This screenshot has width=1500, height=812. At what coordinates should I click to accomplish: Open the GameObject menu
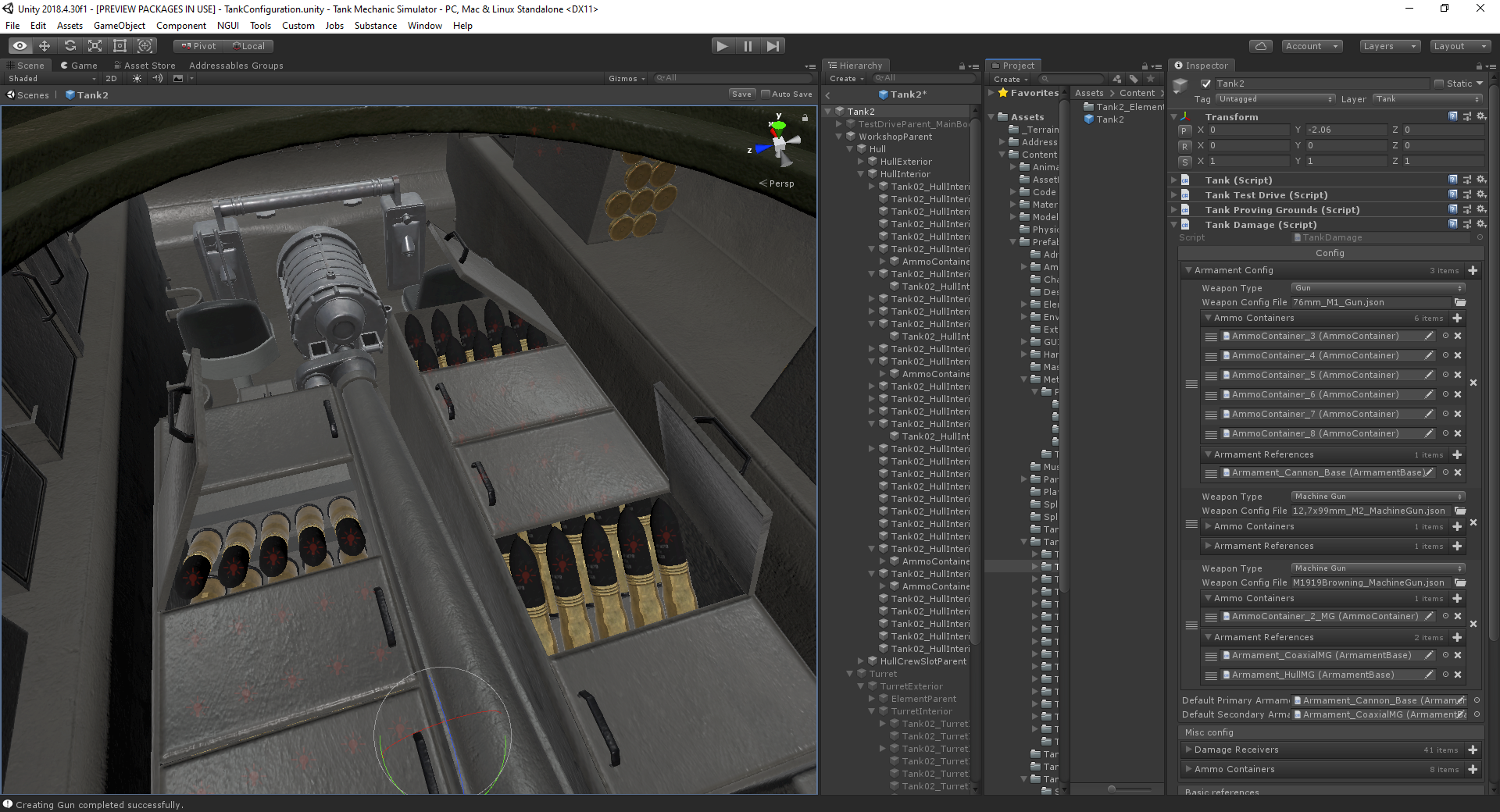(x=119, y=26)
